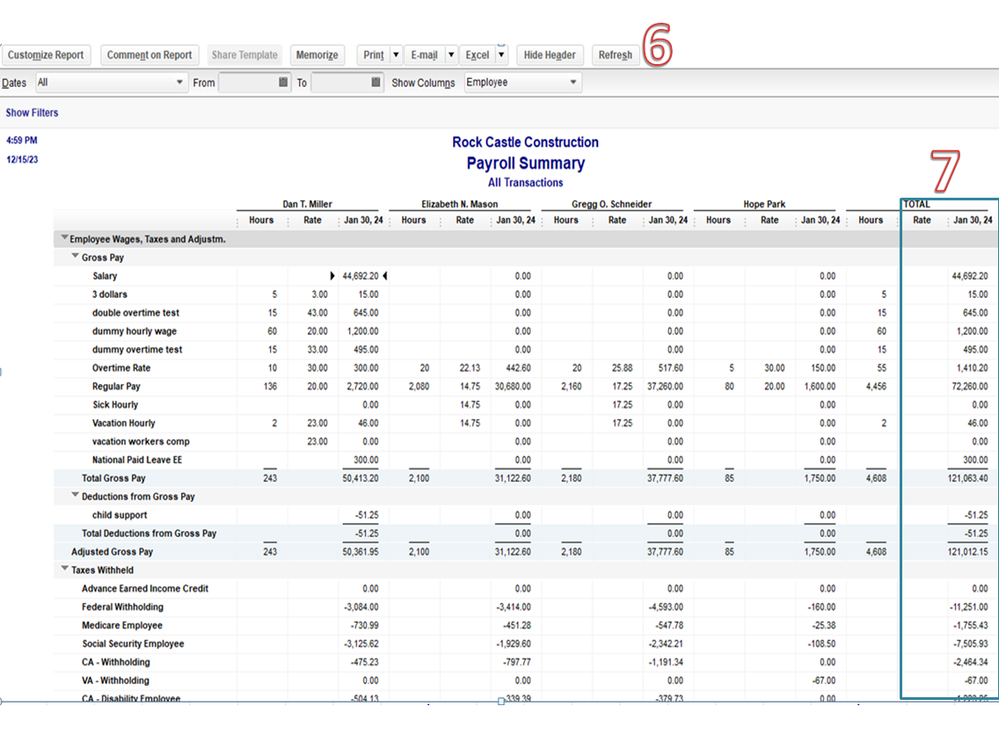Collapse the Gross Pay group
The image size is (999, 749).
(x=75, y=257)
